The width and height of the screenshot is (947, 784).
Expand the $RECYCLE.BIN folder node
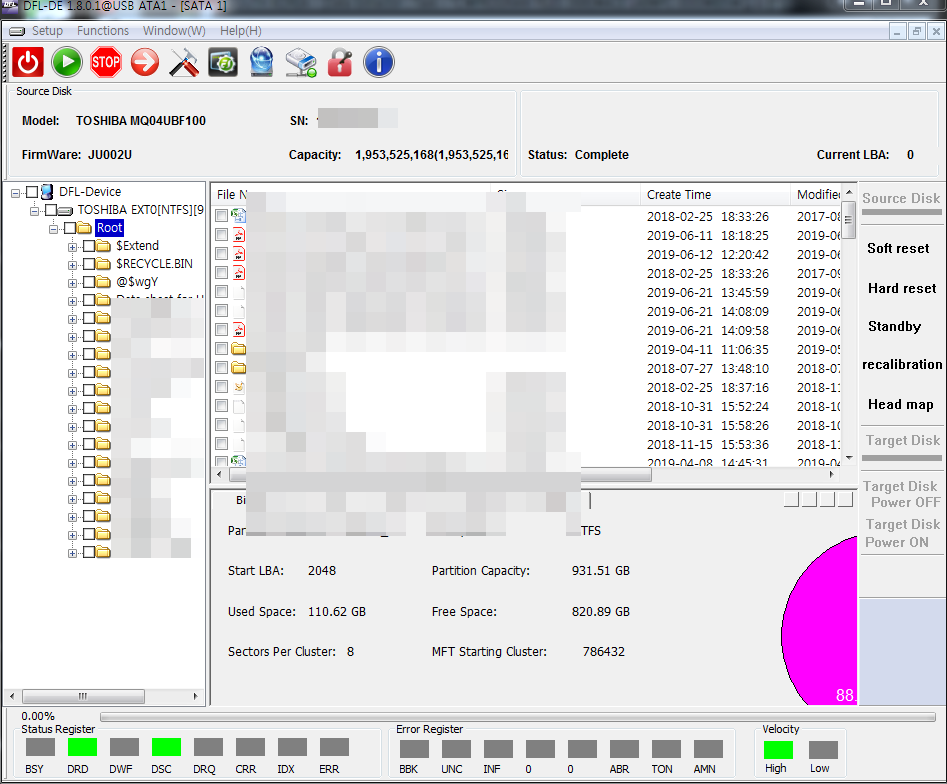(x=72, y=265)
